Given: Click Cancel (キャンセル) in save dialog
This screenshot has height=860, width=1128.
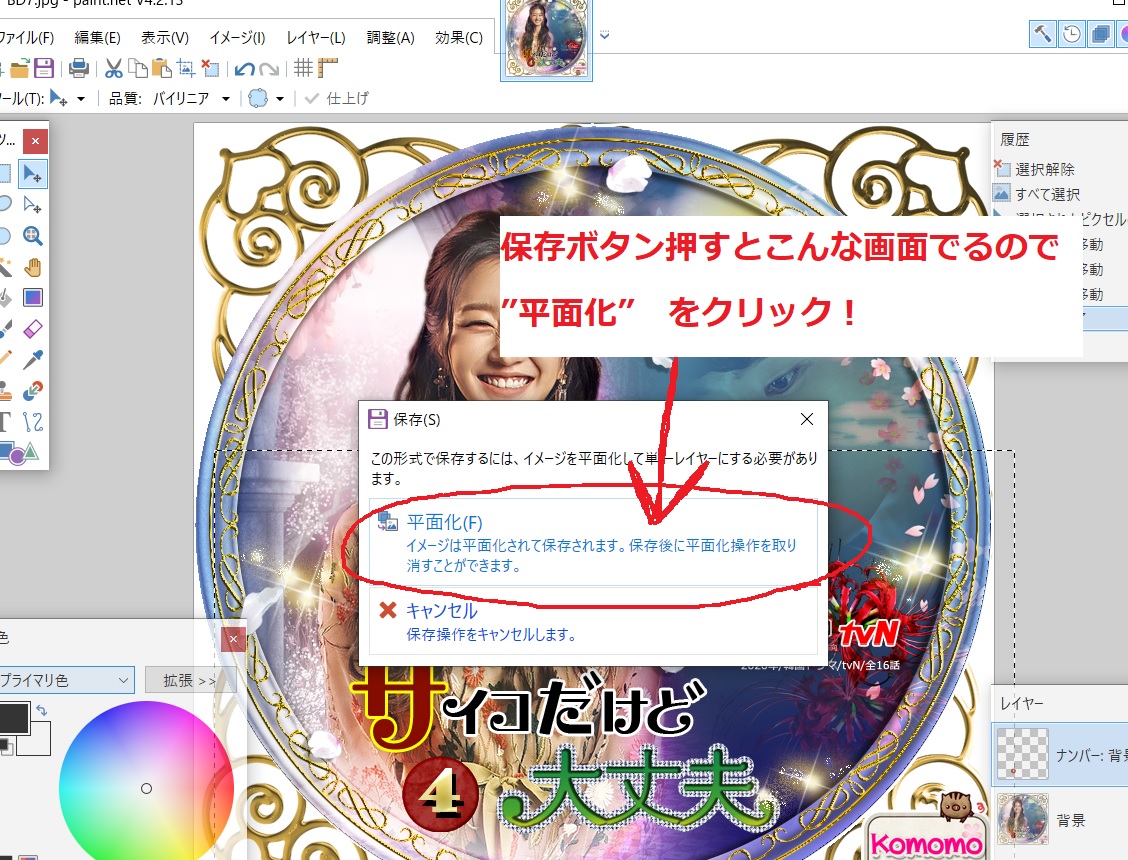Looking at the screenshot, I should [x=593, y=621].
